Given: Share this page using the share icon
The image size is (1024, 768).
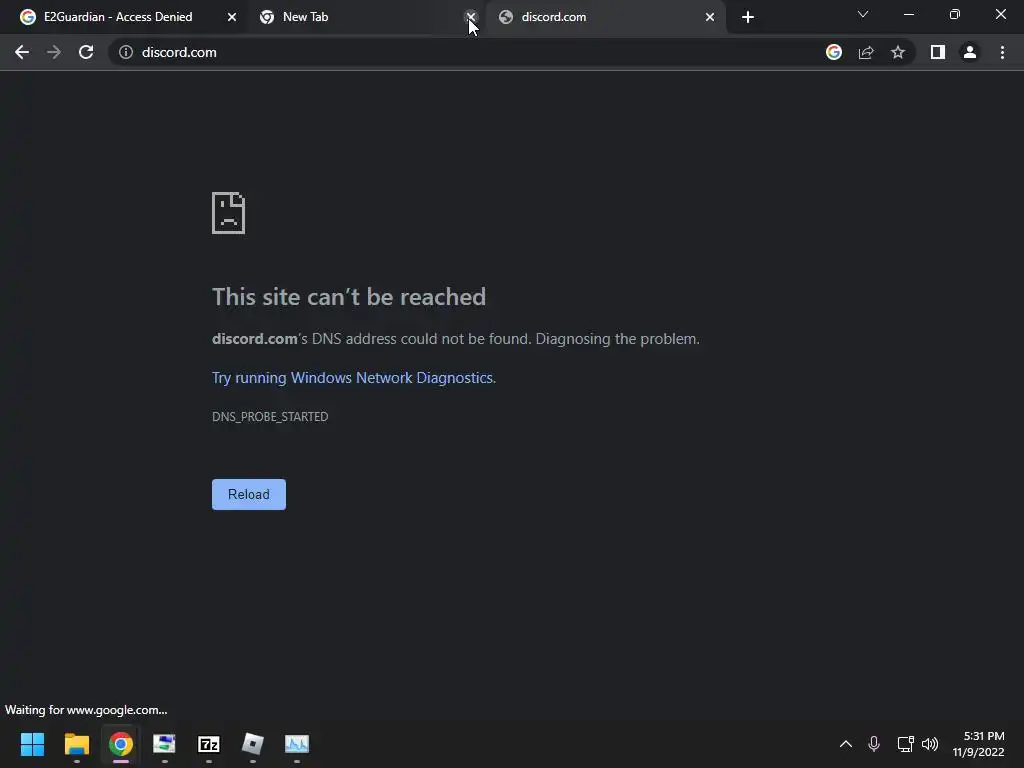Looking at the screenshot, I should tap(866, 52).
